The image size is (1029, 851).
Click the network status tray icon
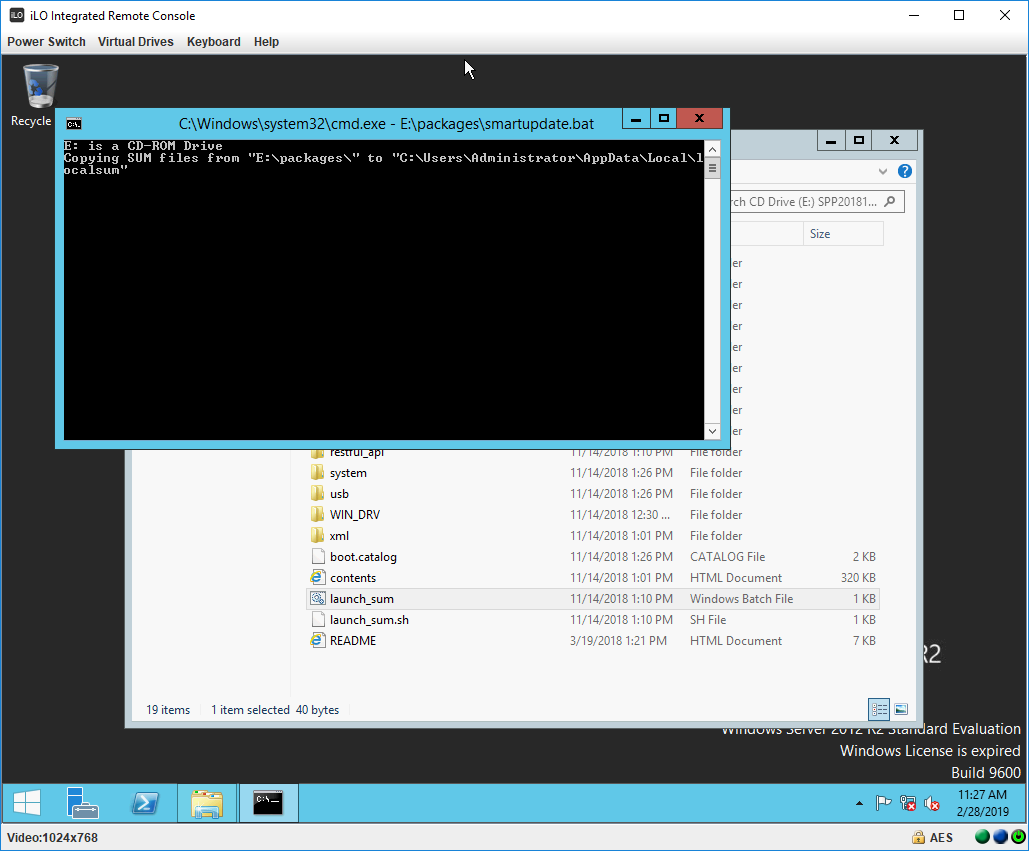tap(908, 803)
